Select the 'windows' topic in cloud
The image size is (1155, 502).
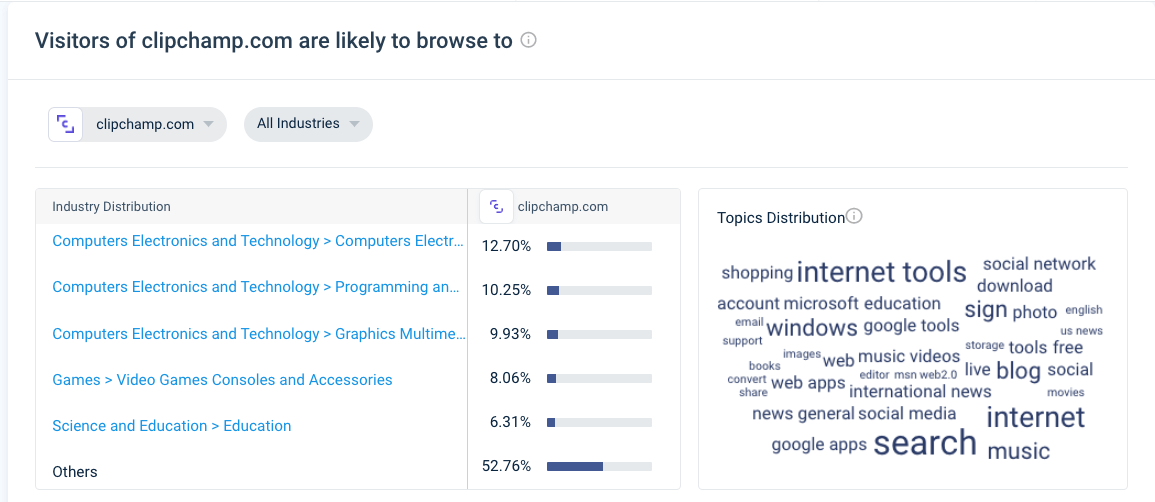coord(812,328)
